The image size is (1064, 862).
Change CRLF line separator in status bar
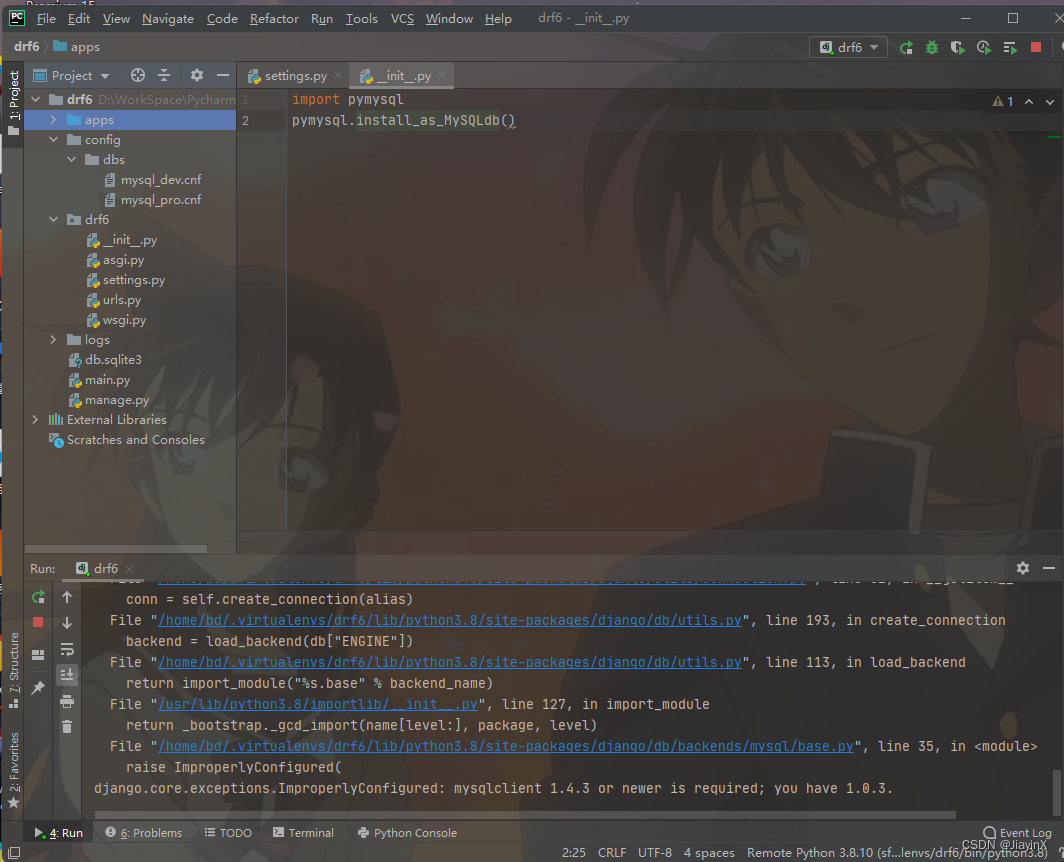(611, 852)
